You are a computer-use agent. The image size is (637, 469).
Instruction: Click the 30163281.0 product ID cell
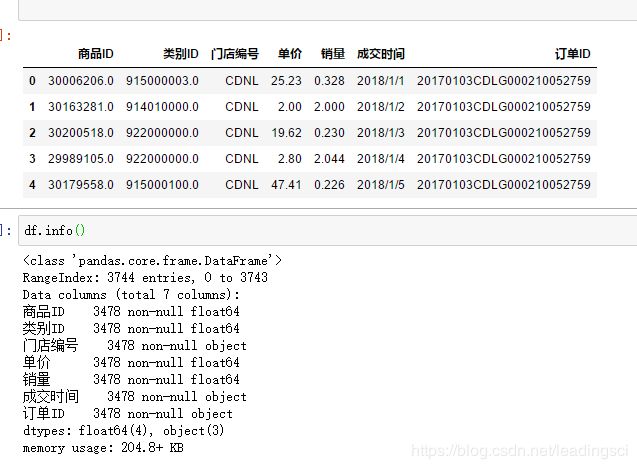81,106
